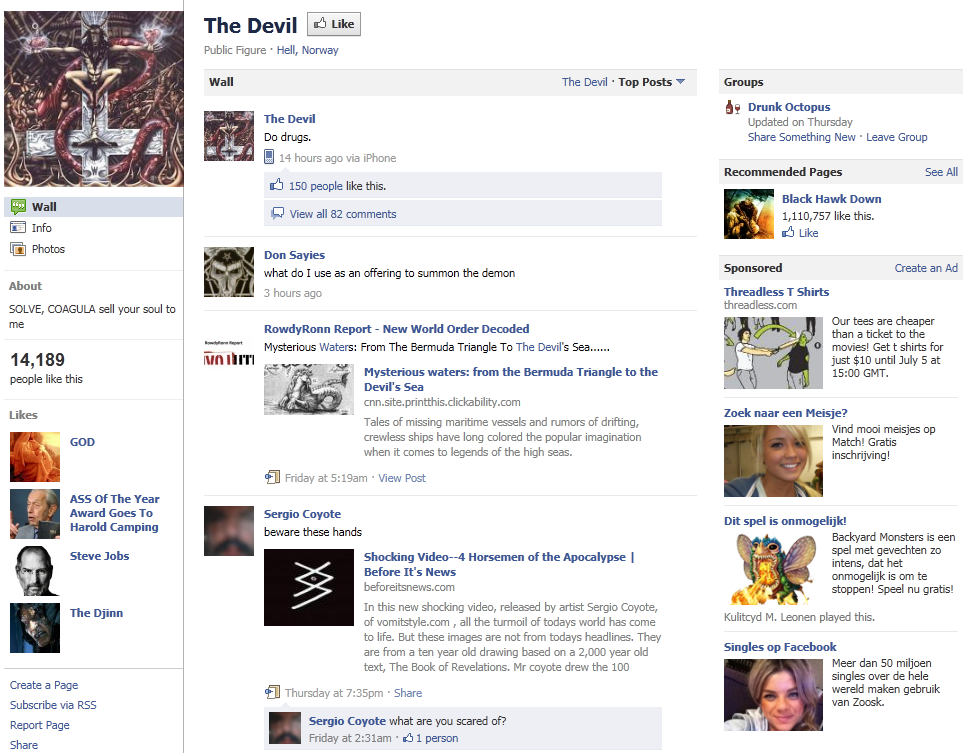Open the Drunk Octopus group
Screen dimensions: 977x753
789,107
